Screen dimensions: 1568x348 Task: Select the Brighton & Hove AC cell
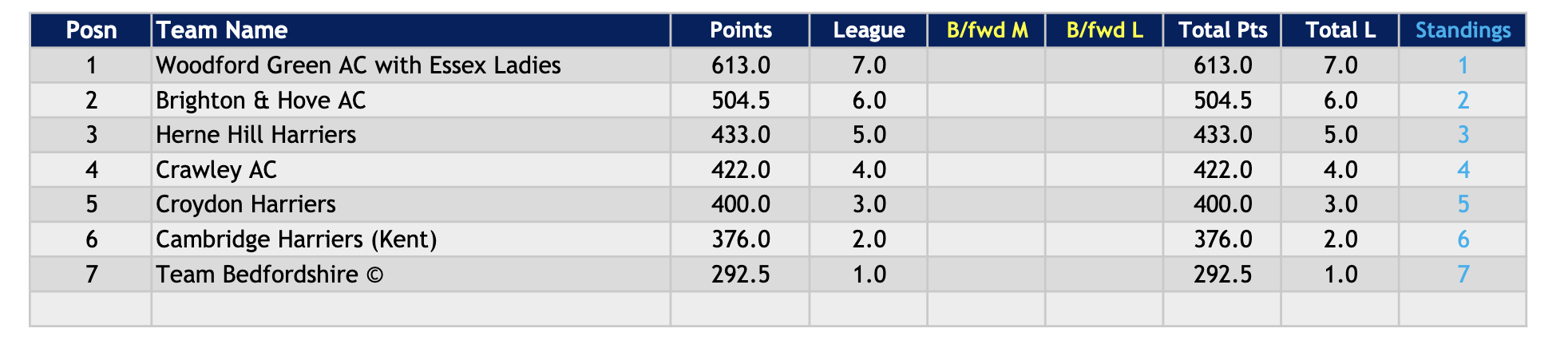pos(261,101)
